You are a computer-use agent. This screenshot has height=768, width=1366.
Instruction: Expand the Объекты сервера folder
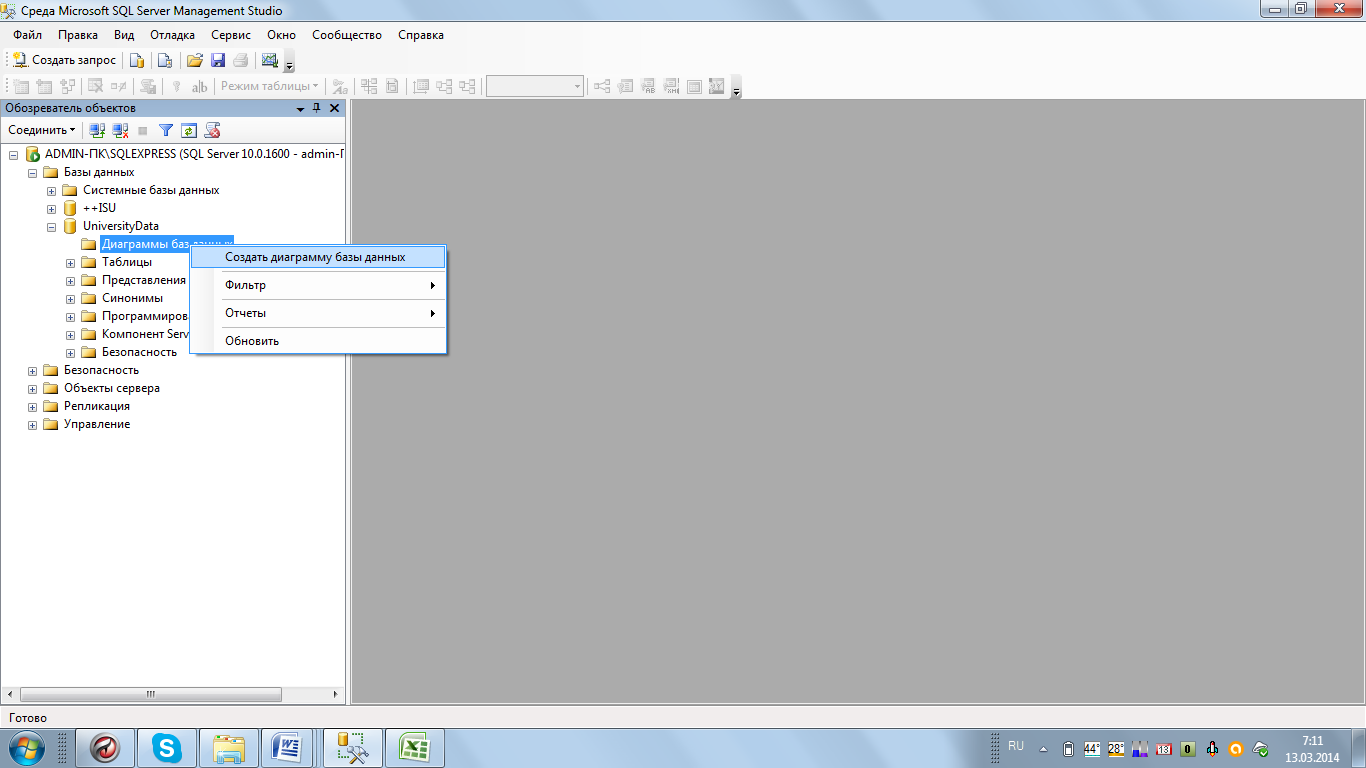pos(33,389)
